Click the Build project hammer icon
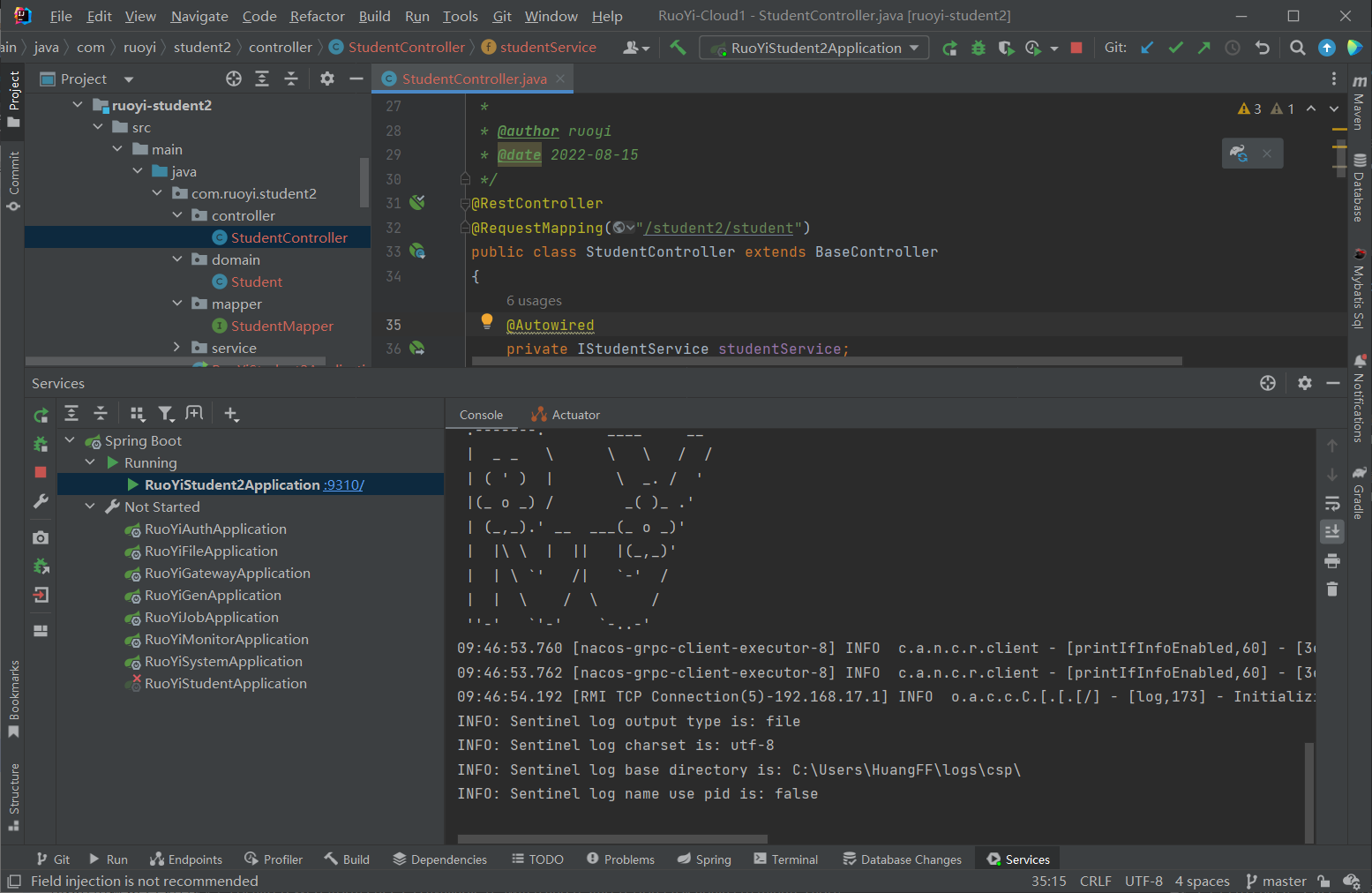This screenshot has width=1372, height=893. pos(678,48)
